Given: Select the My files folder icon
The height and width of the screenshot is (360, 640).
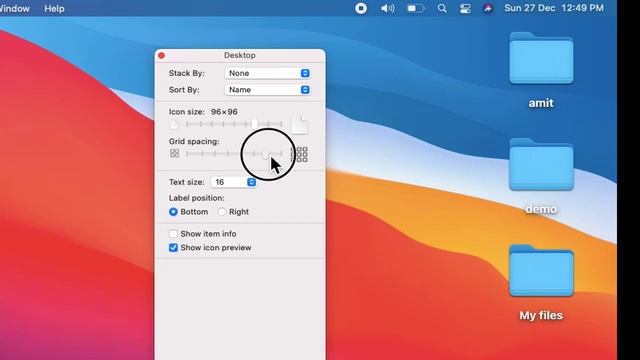Looking at the screenshot, I should pyautogui.click(x=541, y=271).
